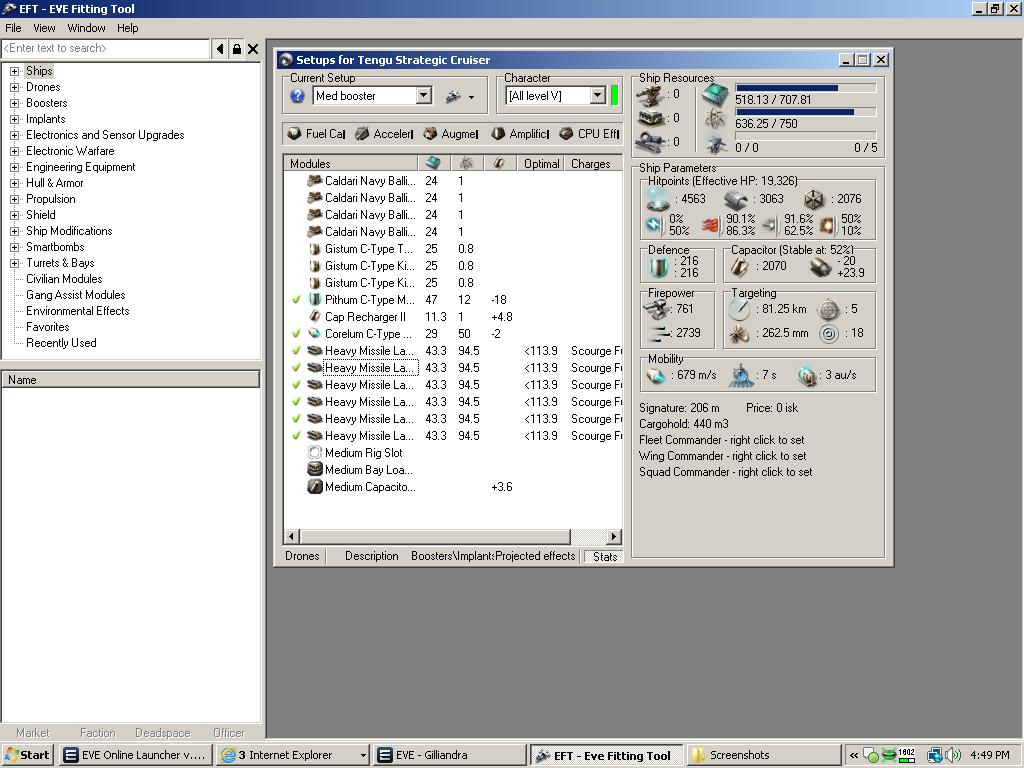Toggle the first Heavy Missile Launcher checkmark
Viewport: 1024px width, 768px height.
[296, 351]
